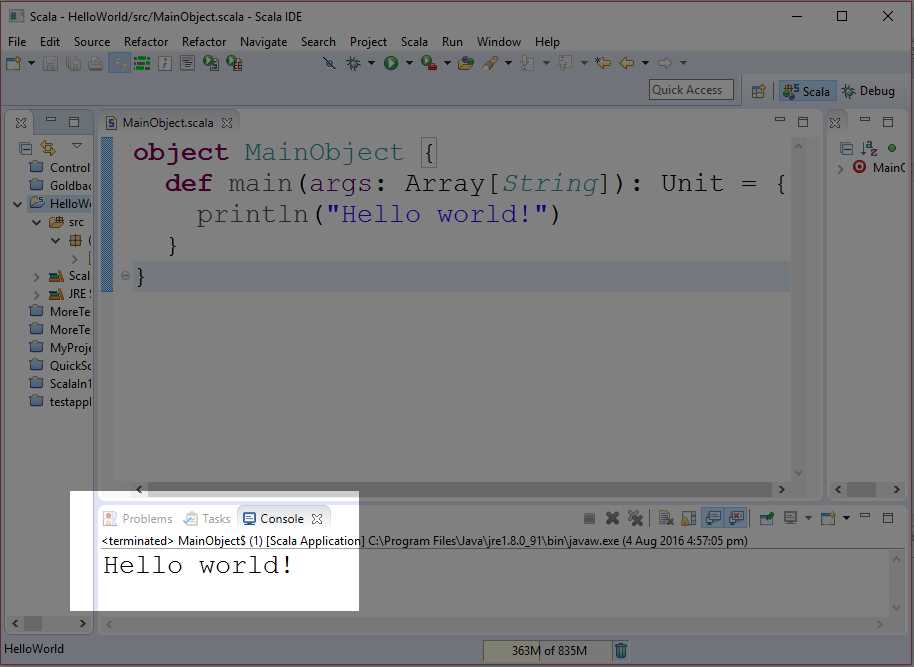Click the memory garbage collector trash icon
914x667 pixels.
(x=621, y=650)
